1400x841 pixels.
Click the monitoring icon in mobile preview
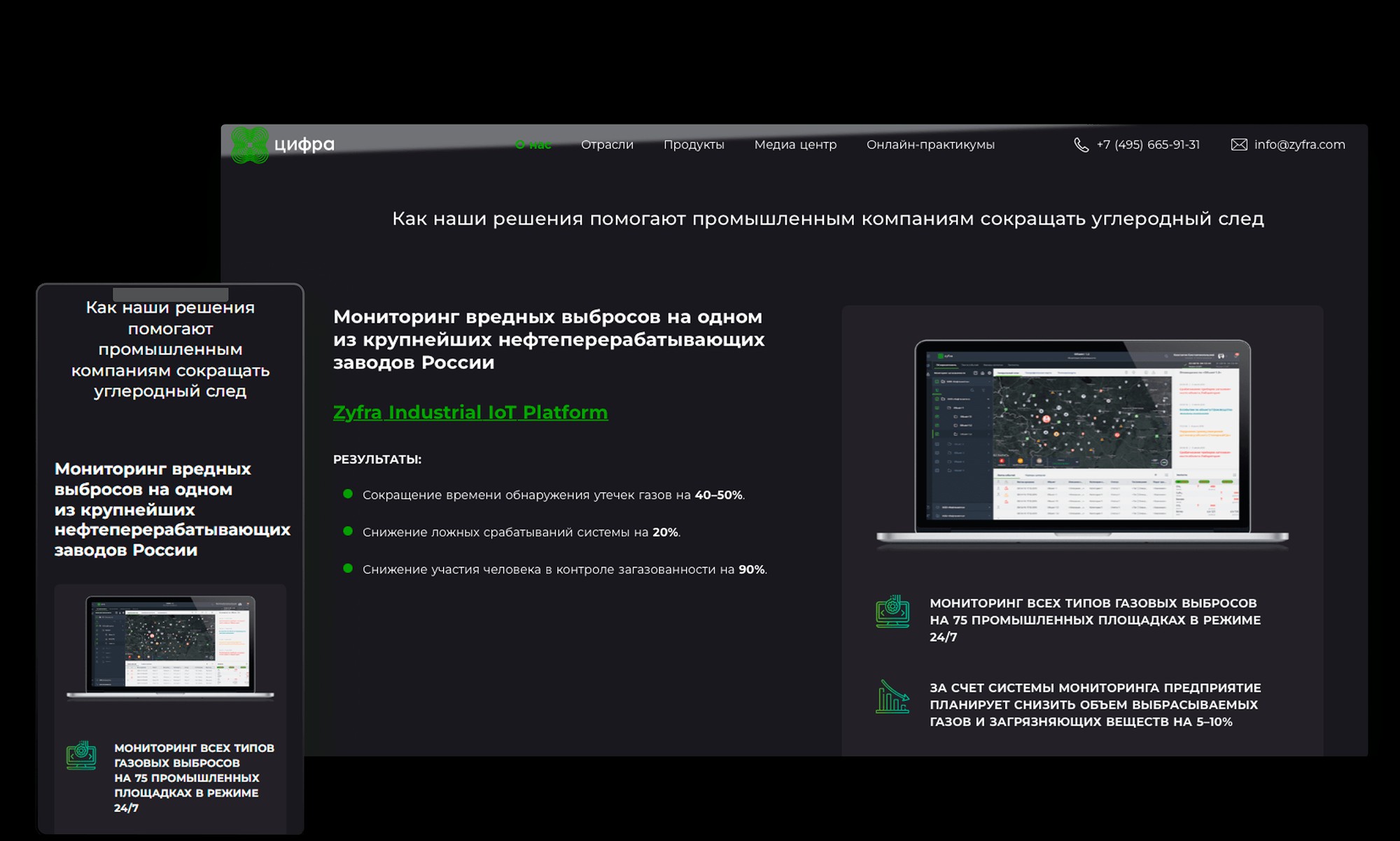81,755
